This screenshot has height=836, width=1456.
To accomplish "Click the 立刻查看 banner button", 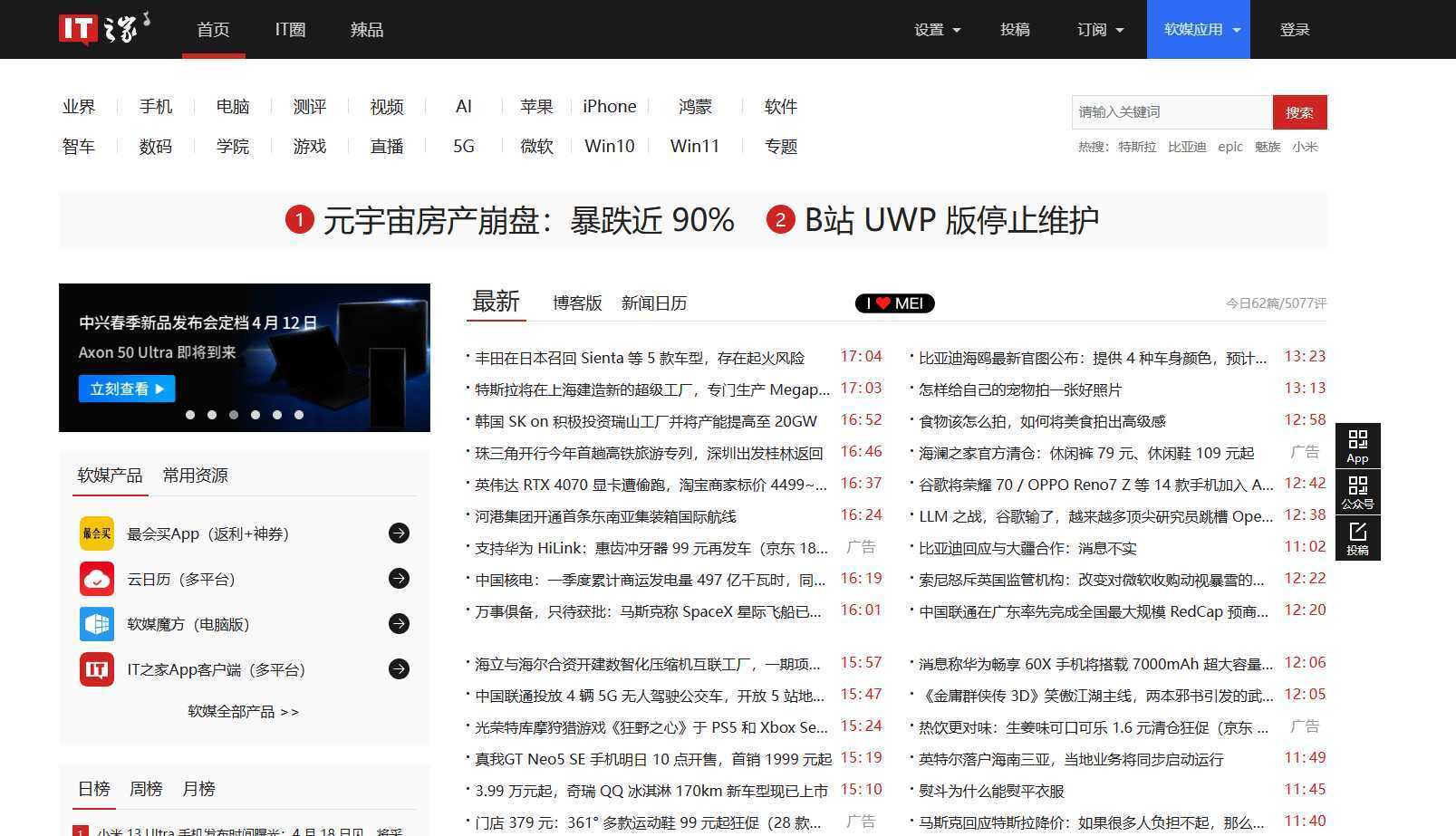I will pyautogui.click(x=127, y=389).
